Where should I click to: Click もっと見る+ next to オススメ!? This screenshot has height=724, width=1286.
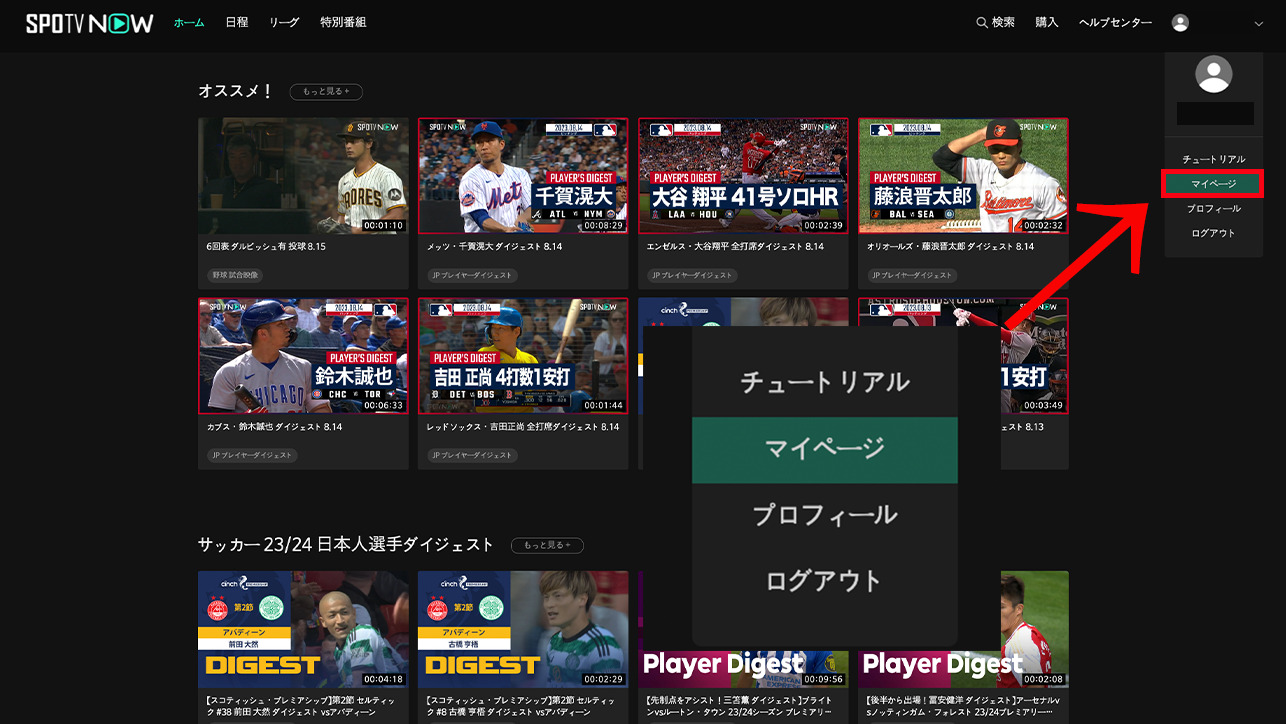click(328, 91)
